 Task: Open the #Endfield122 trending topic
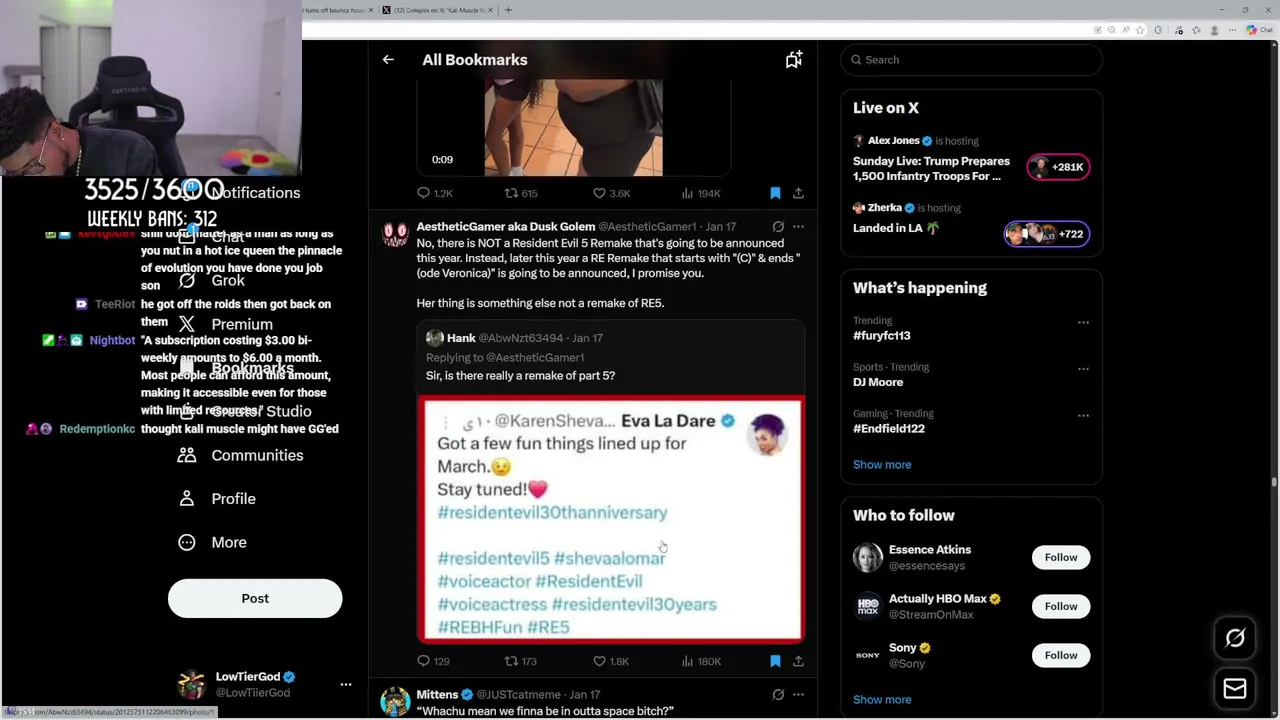coord(889,428)
